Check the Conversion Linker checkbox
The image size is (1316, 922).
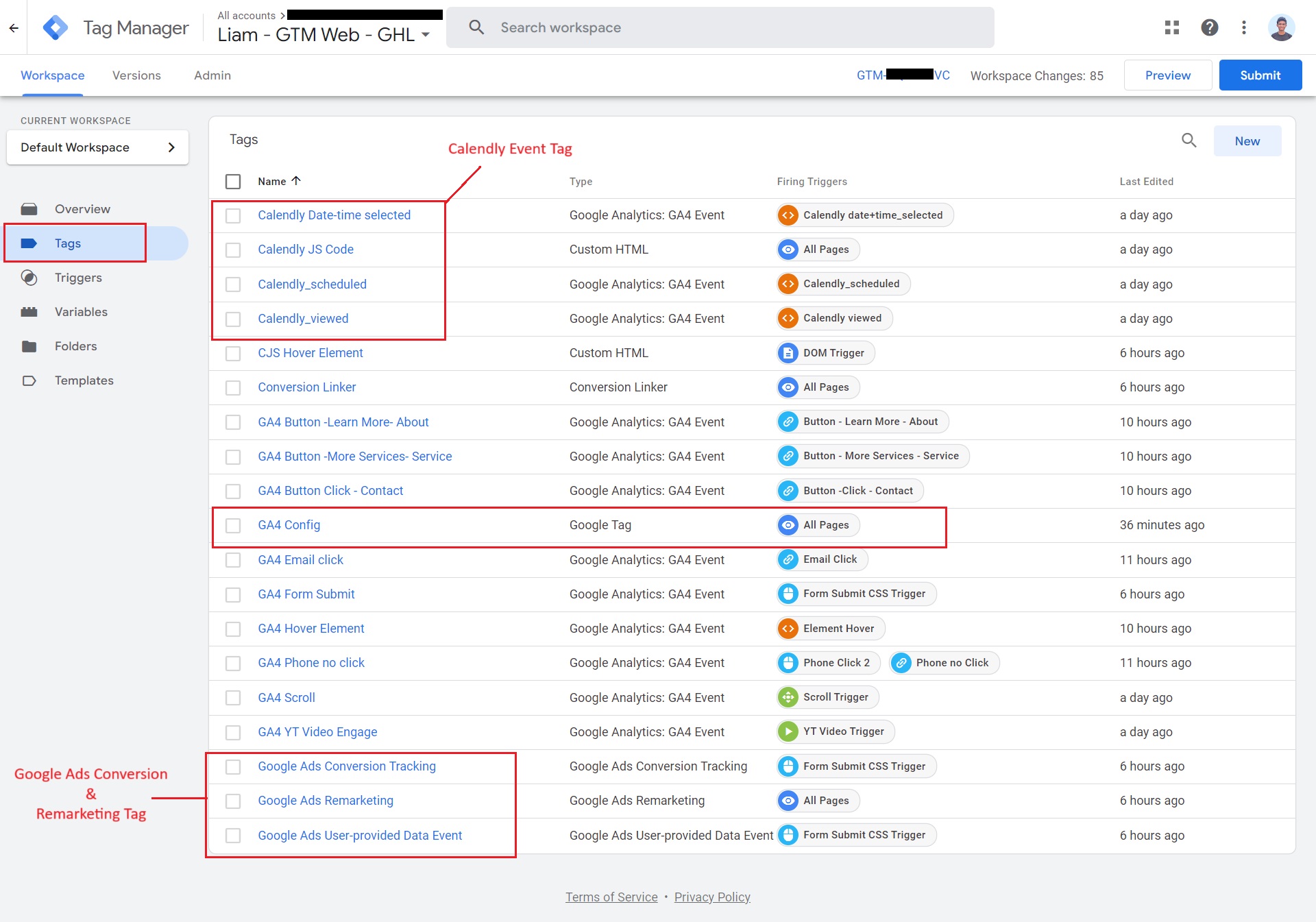click(233, 388)
